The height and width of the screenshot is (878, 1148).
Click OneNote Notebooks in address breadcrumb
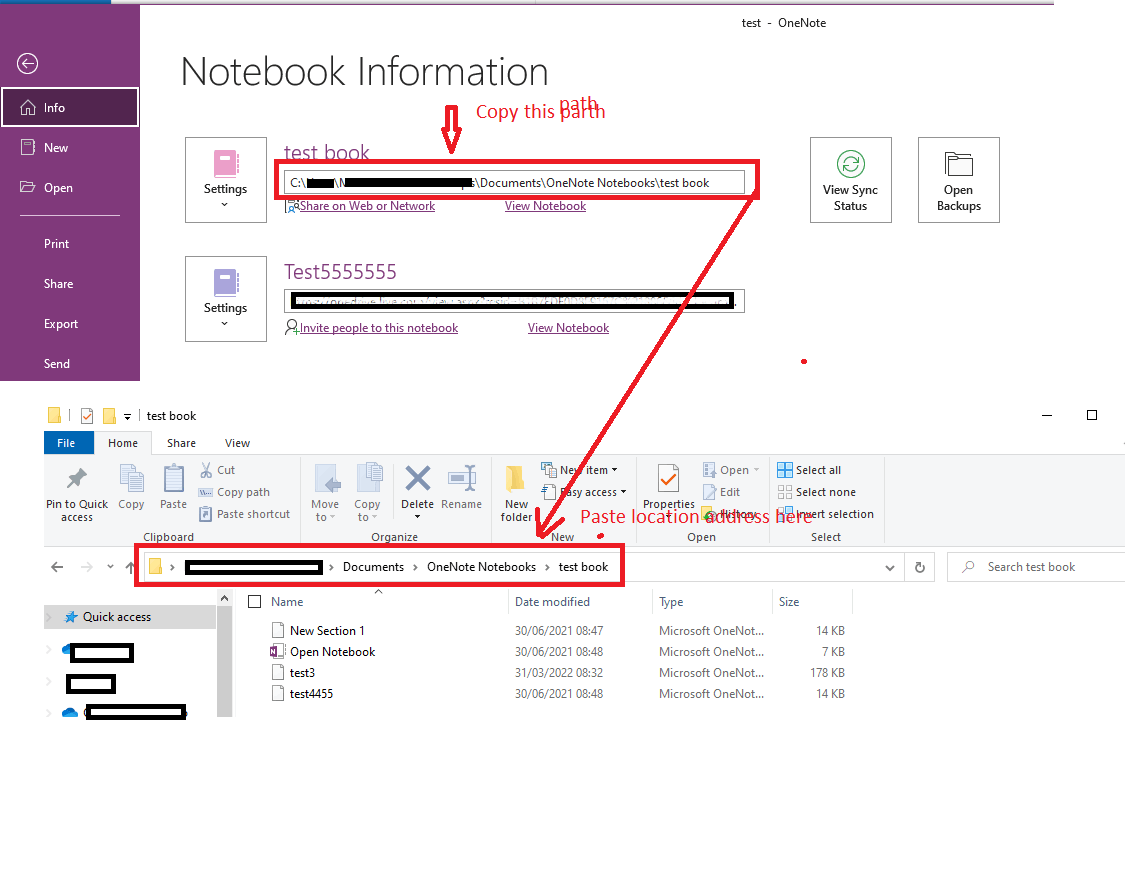coord(482,567)
